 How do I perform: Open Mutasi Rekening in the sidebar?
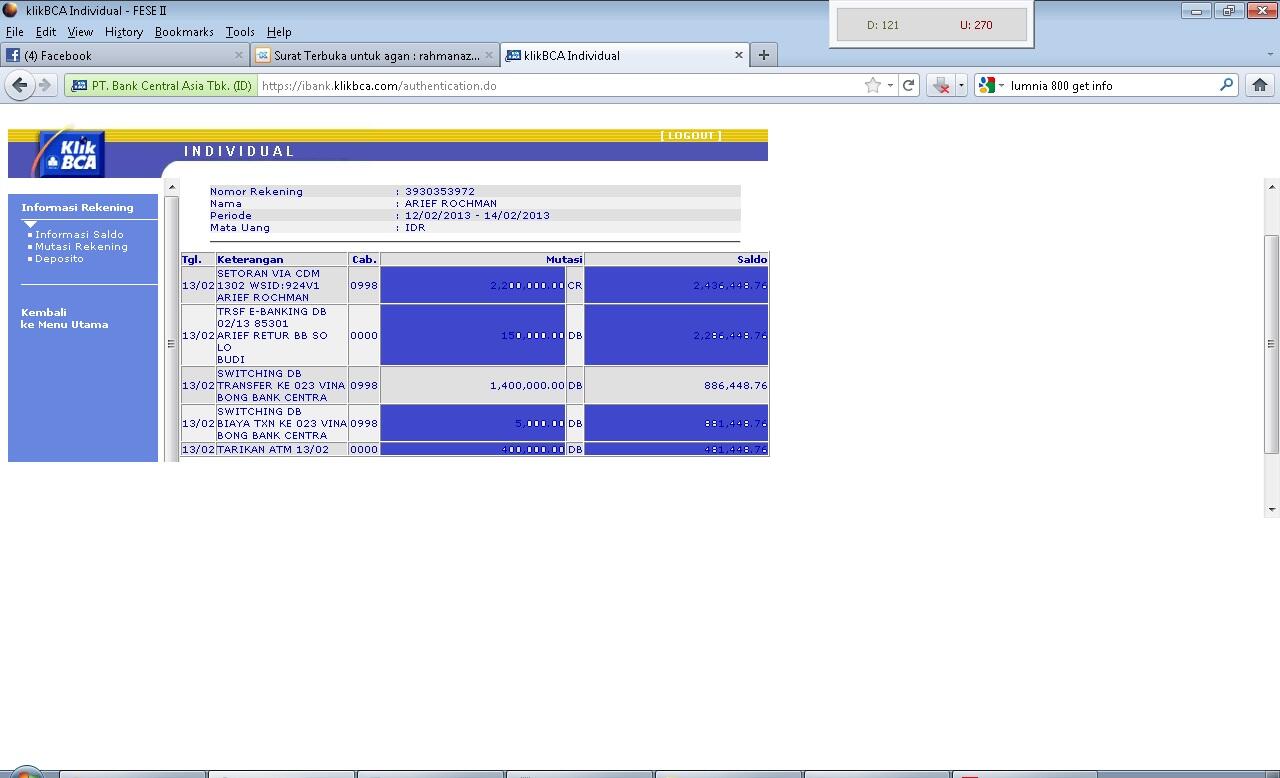pyautogui.click(x=82, y=247)
